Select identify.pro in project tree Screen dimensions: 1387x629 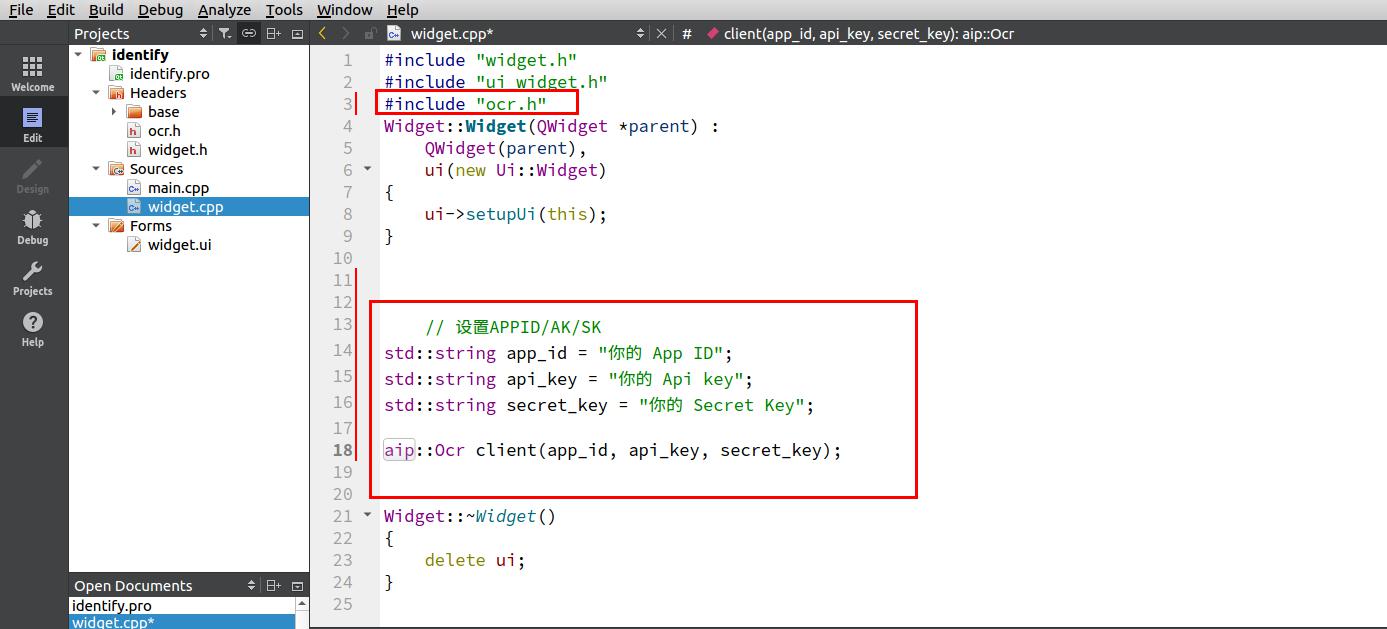click(169, 74)
